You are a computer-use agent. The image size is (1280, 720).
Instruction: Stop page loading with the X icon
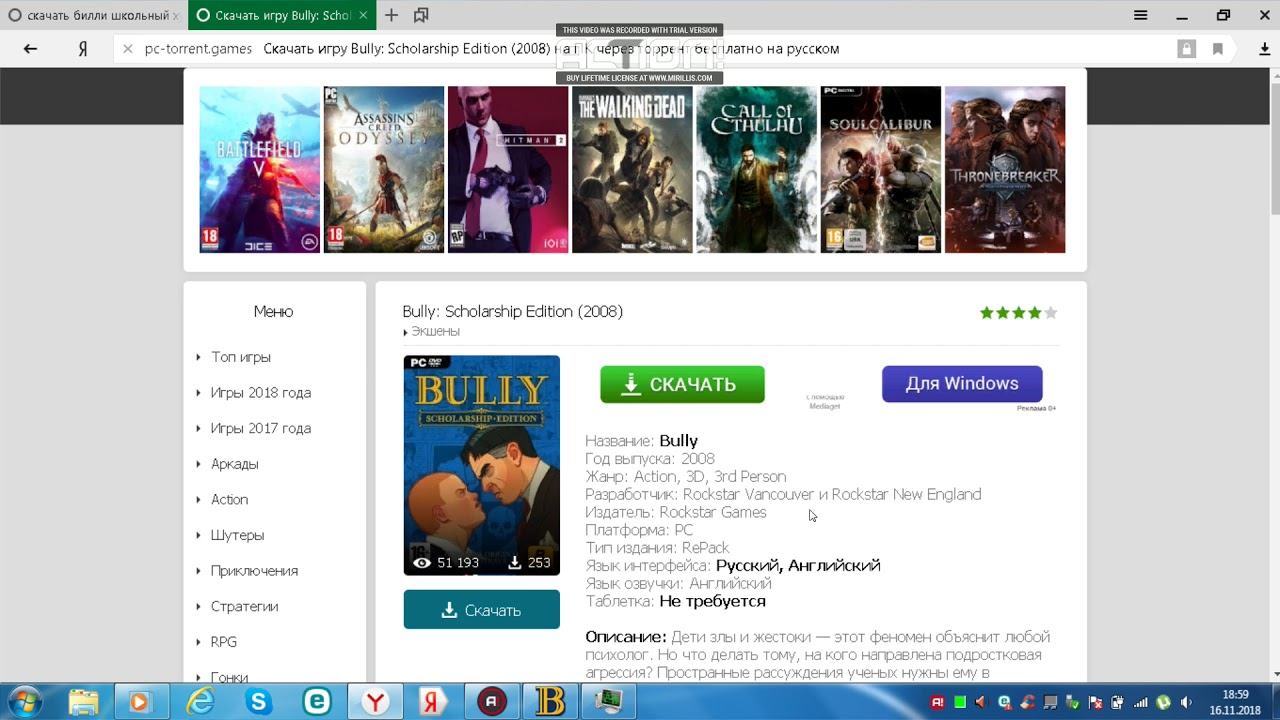128,48
